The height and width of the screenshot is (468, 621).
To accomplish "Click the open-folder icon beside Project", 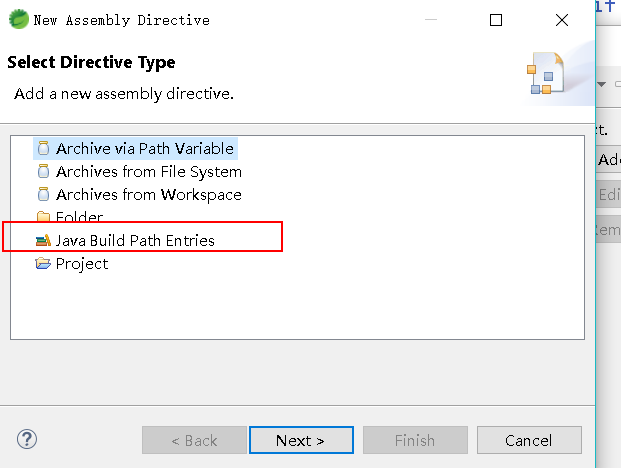I will point(43,264).
